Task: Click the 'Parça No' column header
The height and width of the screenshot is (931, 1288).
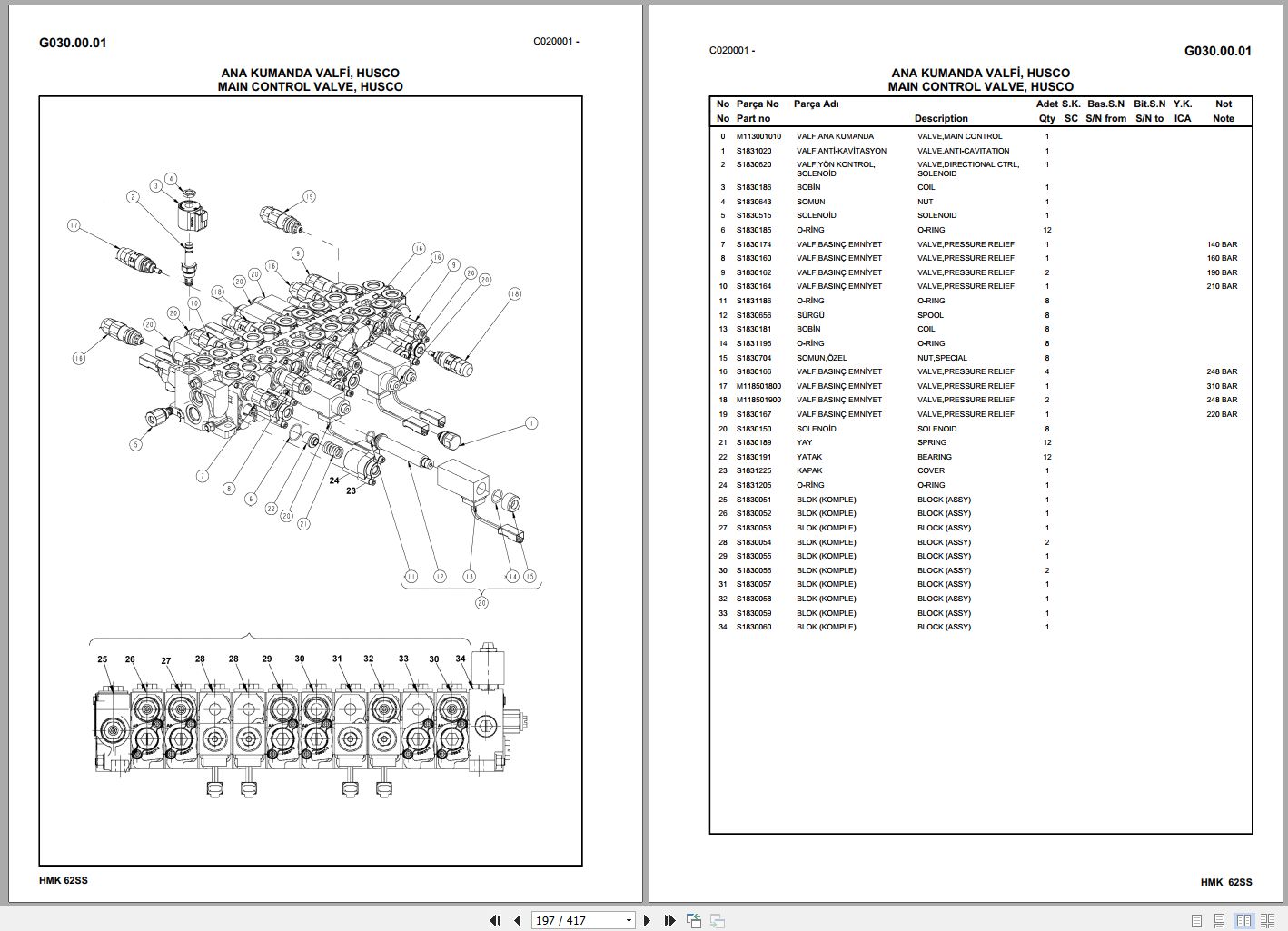Action: [x=758, y=104]
